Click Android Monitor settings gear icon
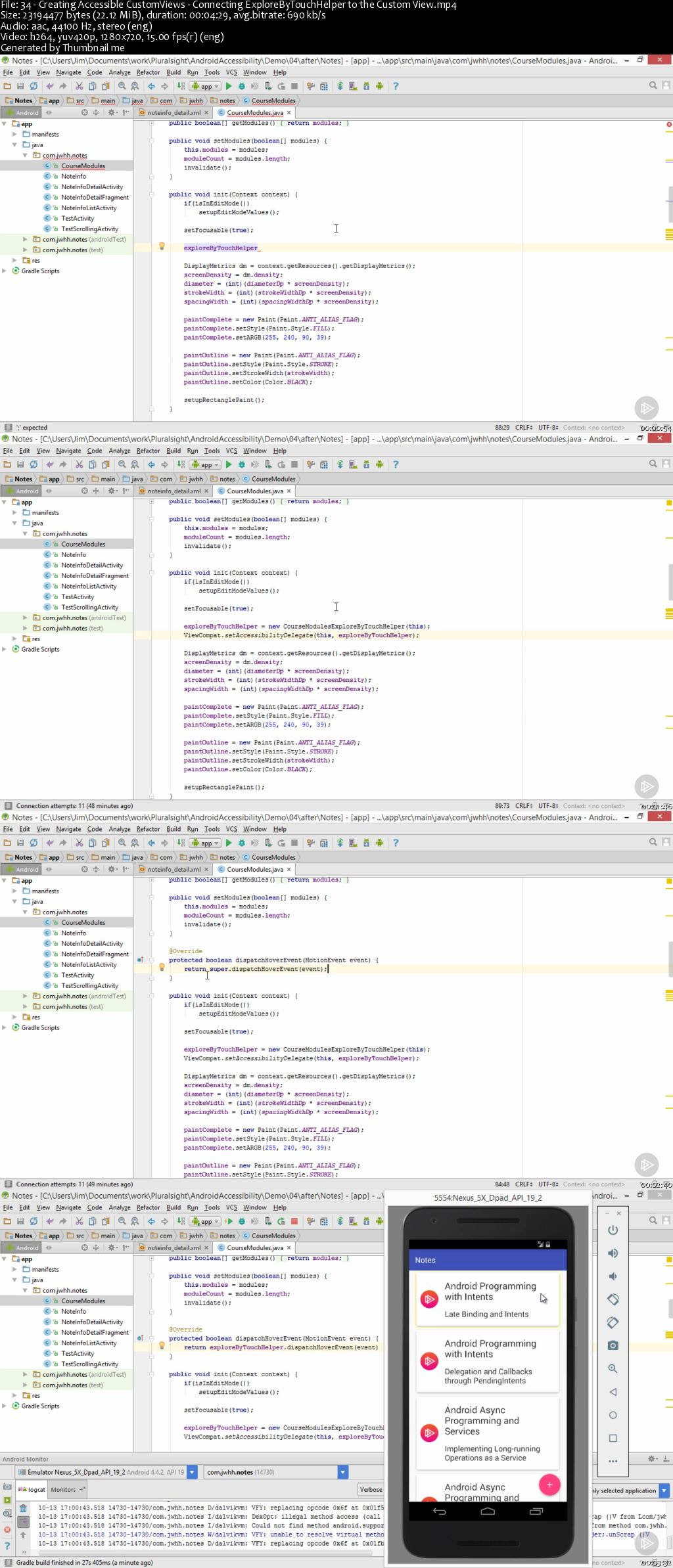This screenshot has height=1568, width=673. point(652,1459)
